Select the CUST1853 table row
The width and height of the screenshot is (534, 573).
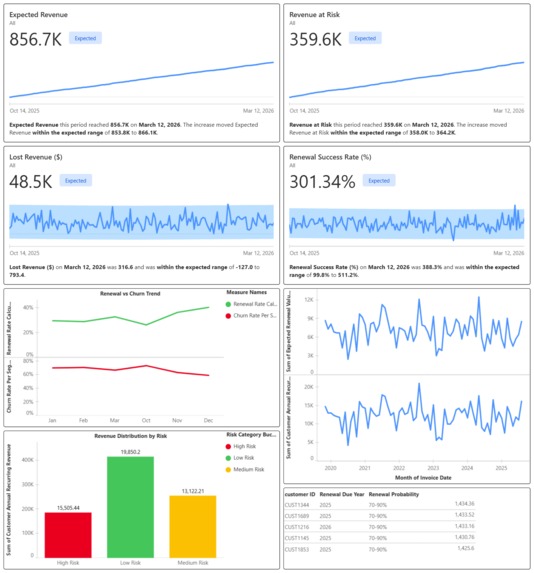coord(379,549)
